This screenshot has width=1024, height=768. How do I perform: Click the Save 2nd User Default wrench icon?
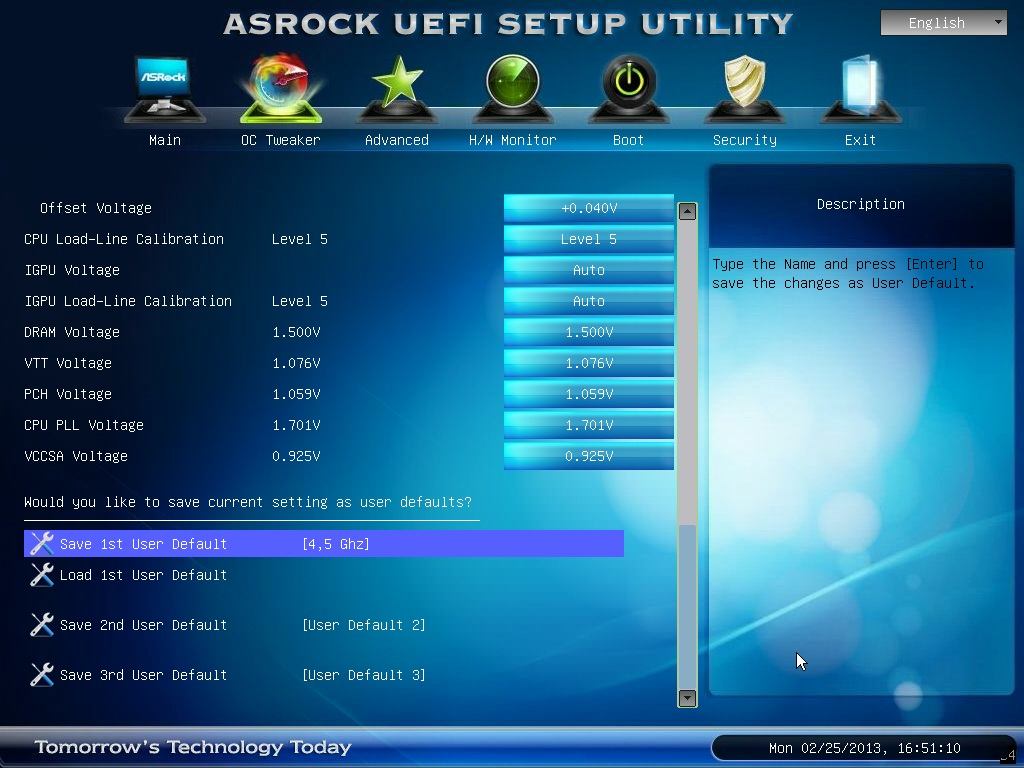click(x=42, y=625)
